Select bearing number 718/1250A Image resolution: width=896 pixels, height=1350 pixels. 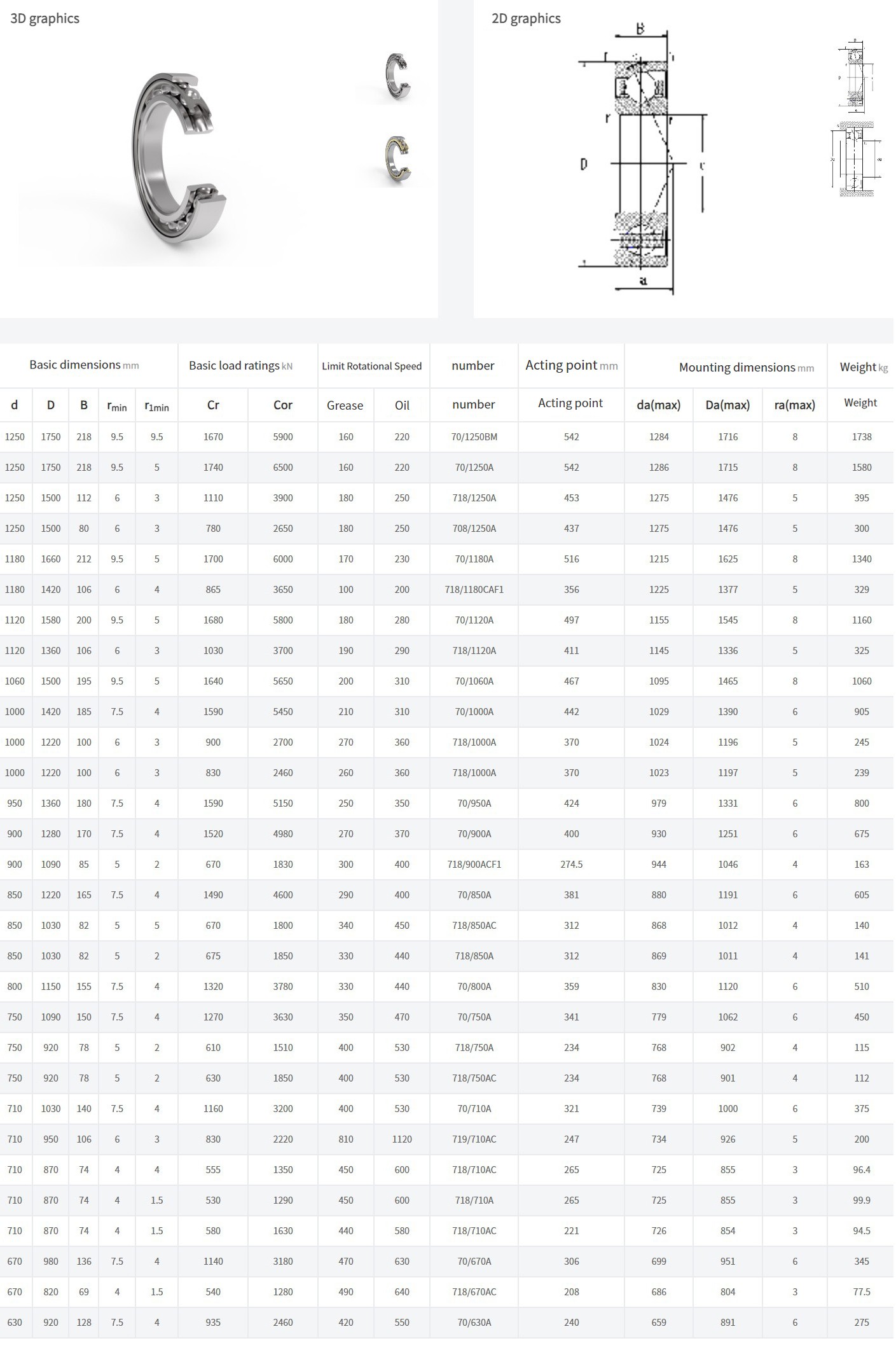[474, 498]
